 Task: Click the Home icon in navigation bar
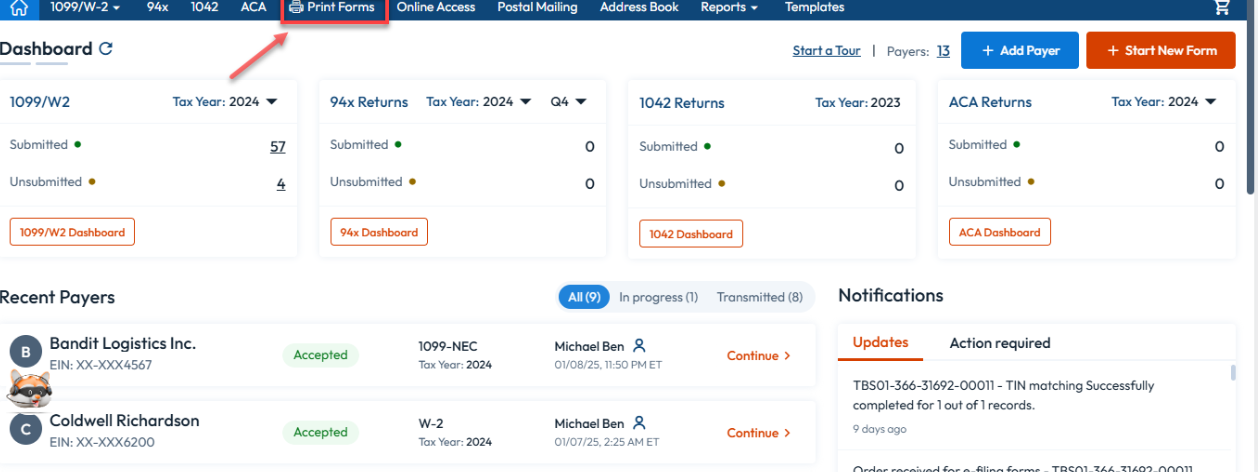coord(19,8)
